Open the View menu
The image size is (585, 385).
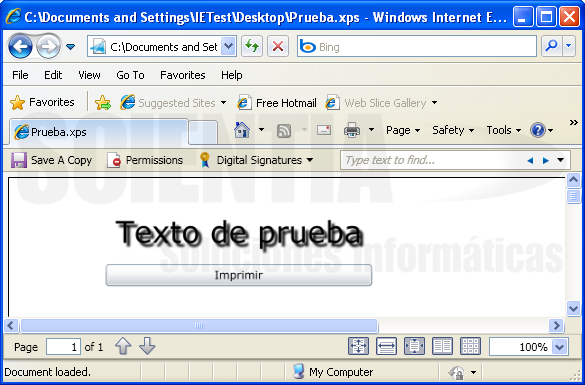point(89,75)
